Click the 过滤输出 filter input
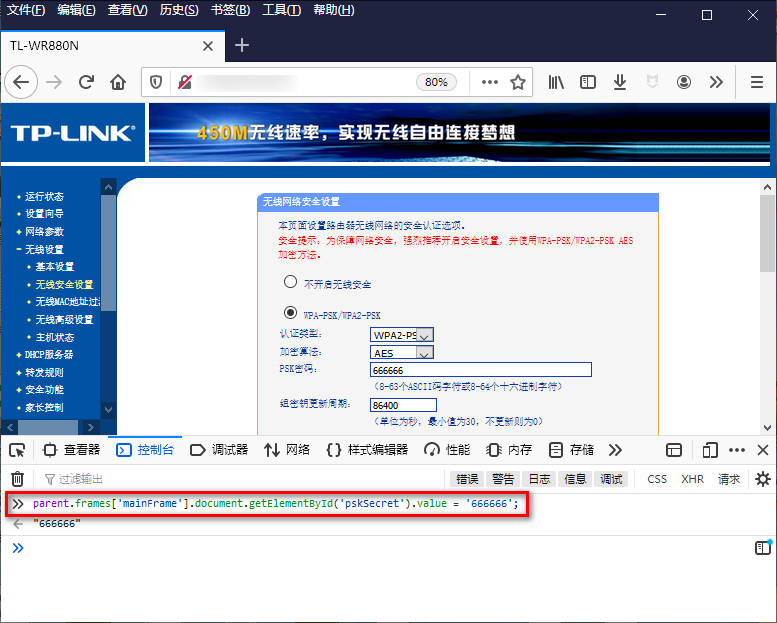Image resolution: width=777 pixels, height=623 pixels. (x=243, y=479)
